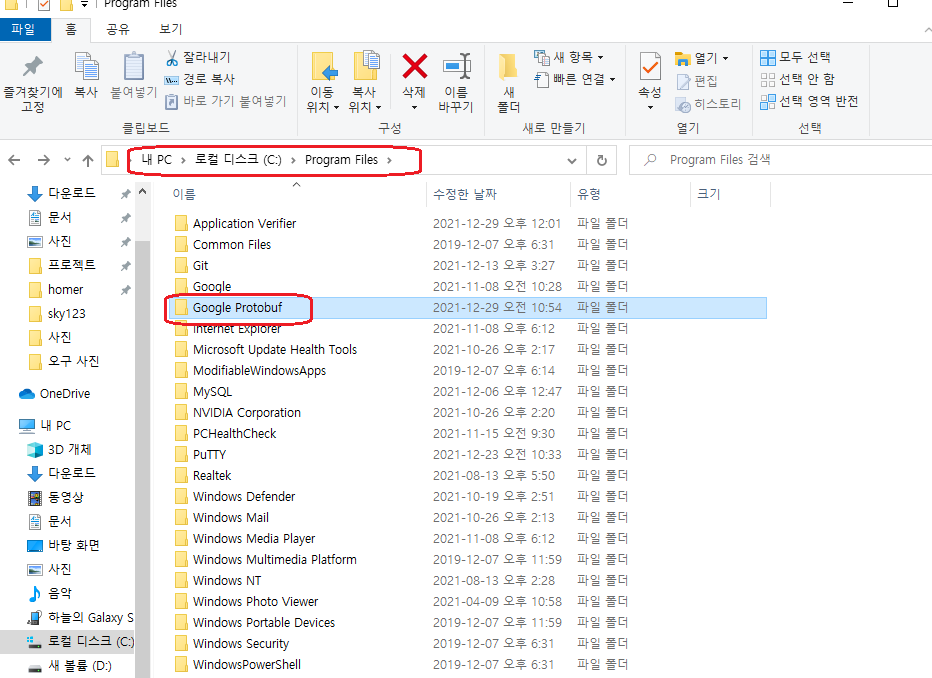Switch to the 보기 (View) tab
This screenshot has height=678, width=932.
[171, 29]
